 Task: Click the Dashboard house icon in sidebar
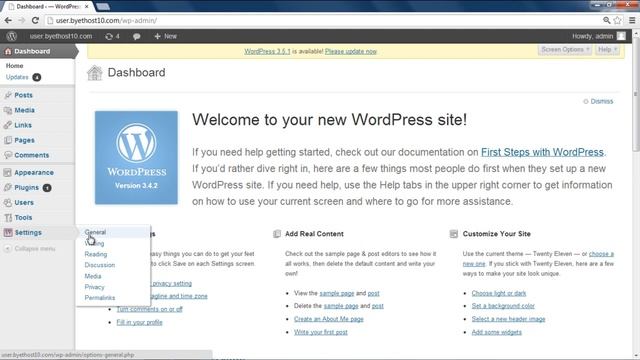click(7, 51)
